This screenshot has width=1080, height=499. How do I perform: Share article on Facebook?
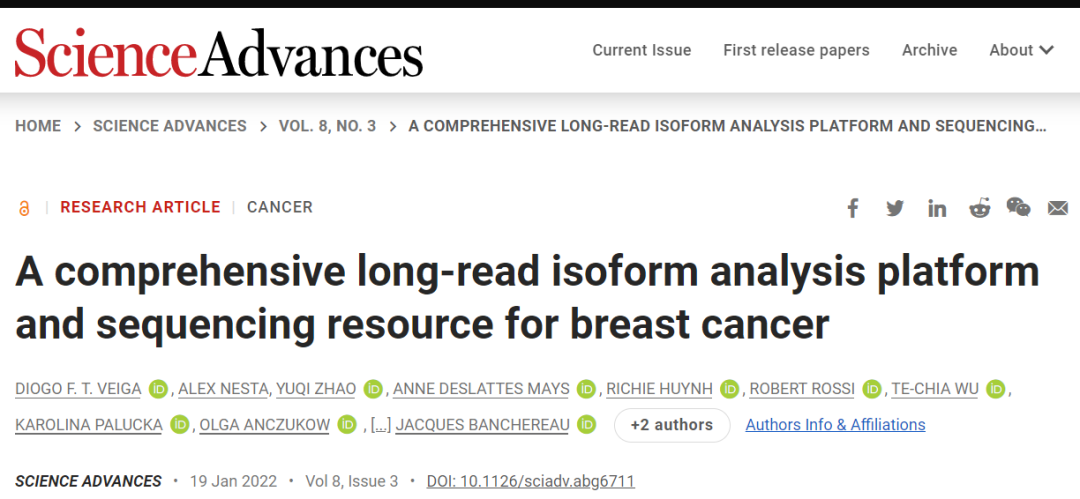(853, 208)
